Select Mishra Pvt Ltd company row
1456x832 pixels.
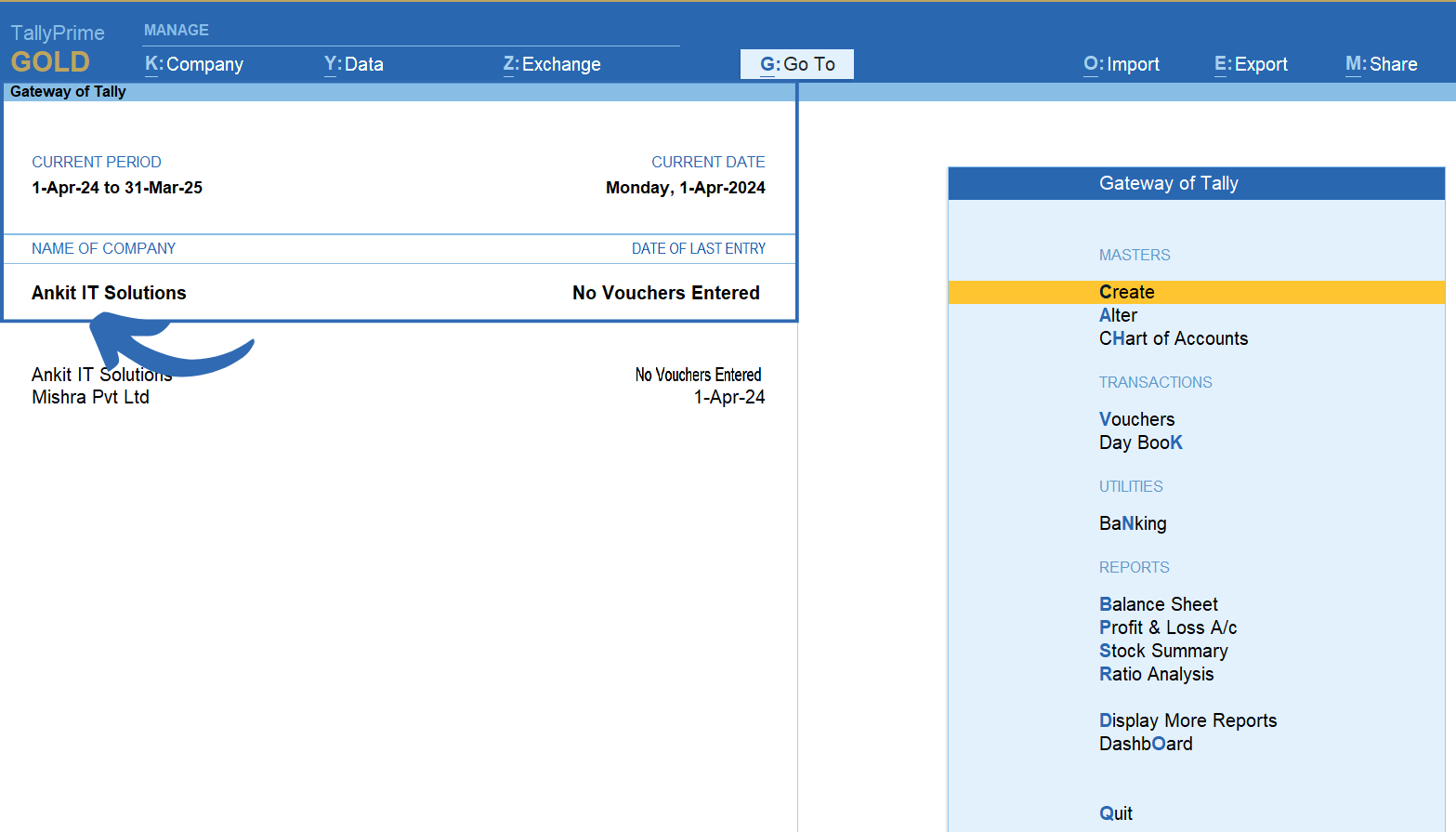399,397
